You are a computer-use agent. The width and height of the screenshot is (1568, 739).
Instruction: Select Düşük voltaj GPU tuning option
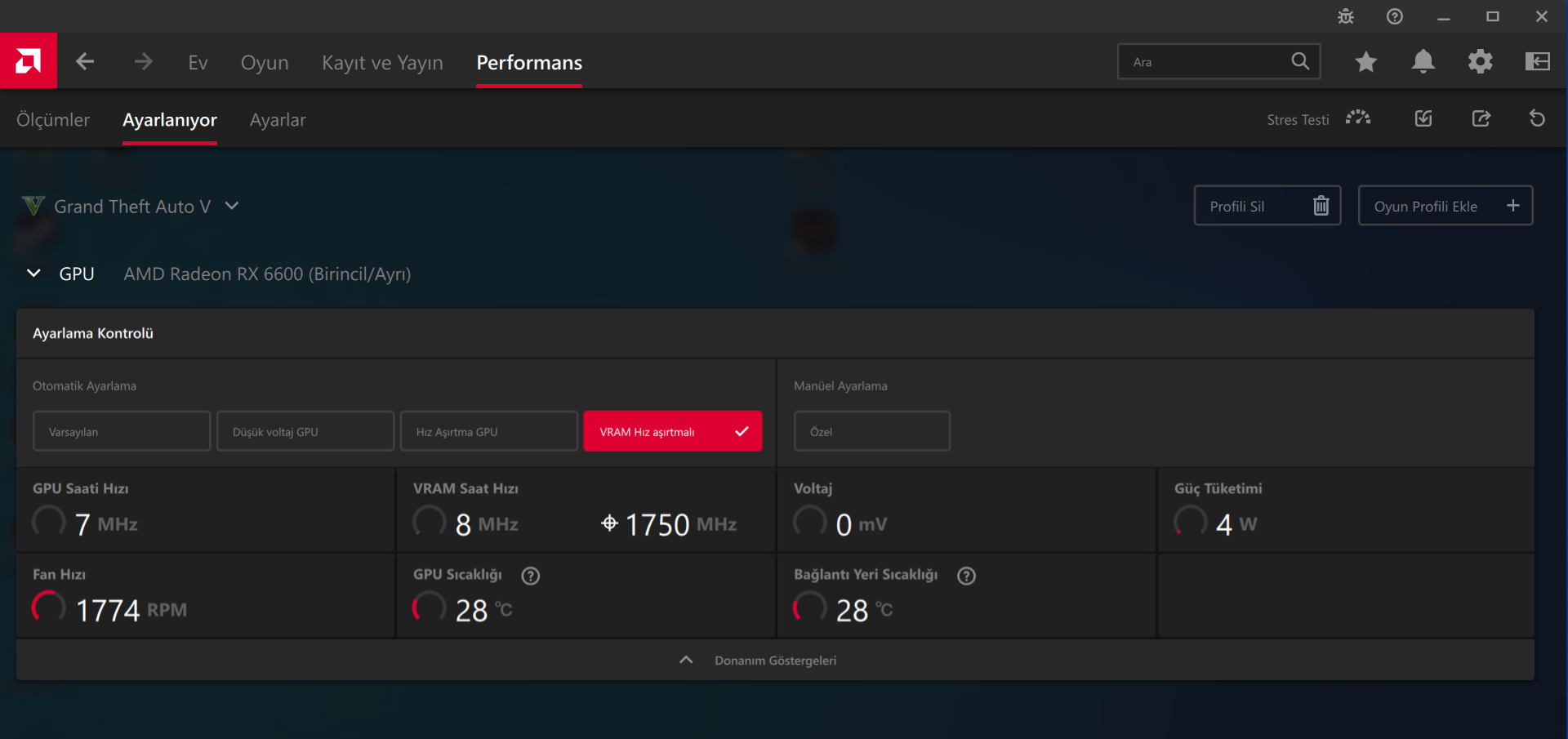[305, 431]
